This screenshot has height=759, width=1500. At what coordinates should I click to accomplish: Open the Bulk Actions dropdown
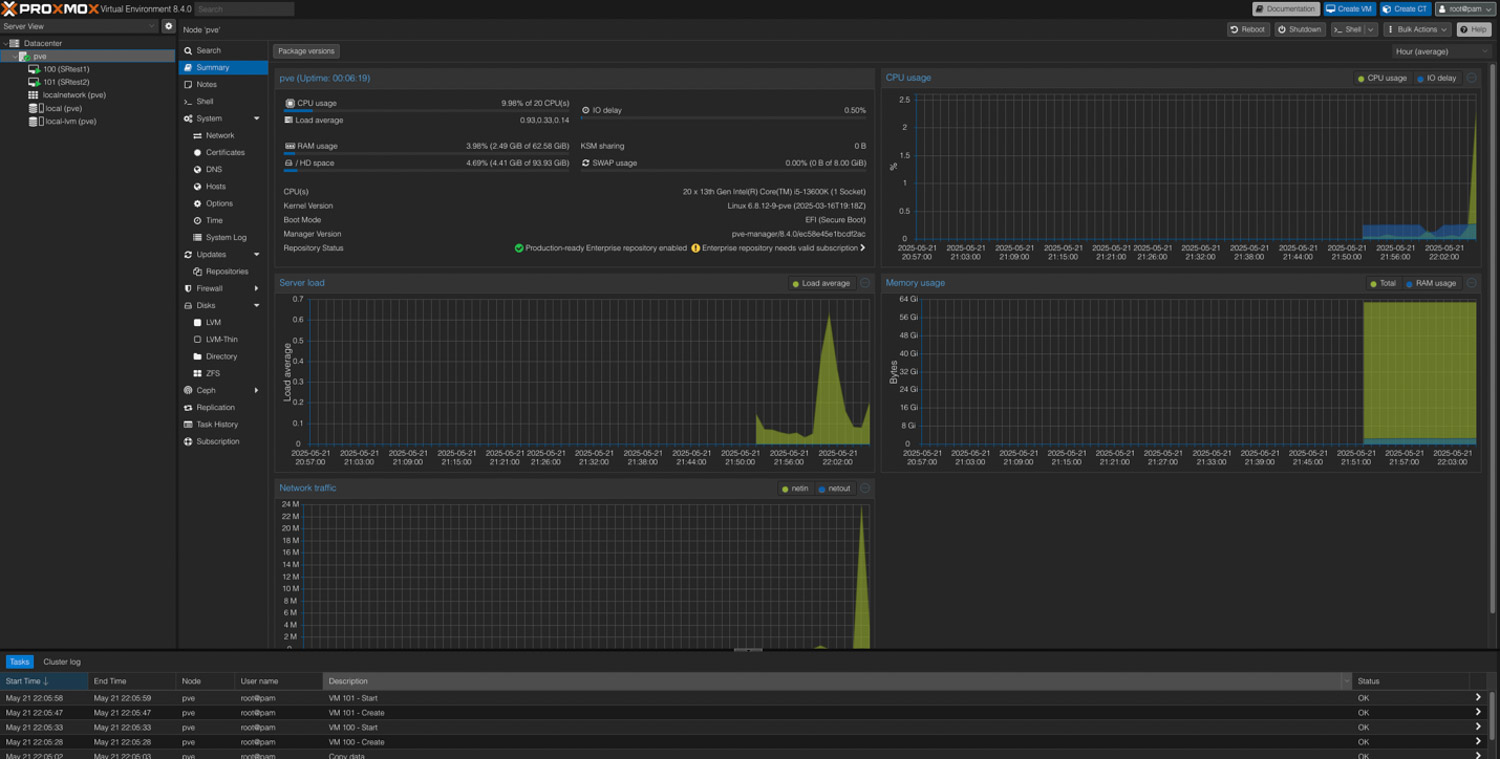pyautogui.click(x=1417, y=30)
